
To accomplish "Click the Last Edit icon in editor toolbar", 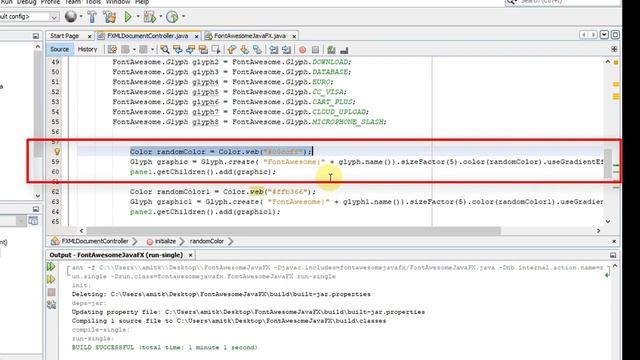I will [x=112, y=50].
